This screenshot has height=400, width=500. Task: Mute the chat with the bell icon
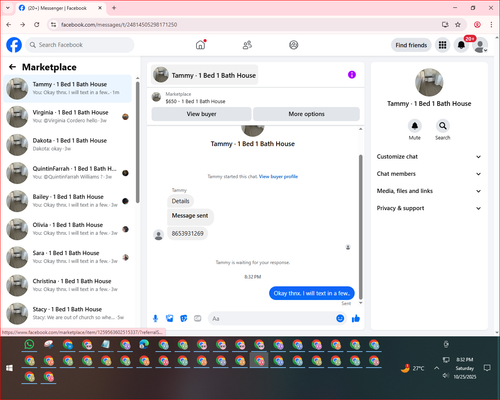(415, 126)
